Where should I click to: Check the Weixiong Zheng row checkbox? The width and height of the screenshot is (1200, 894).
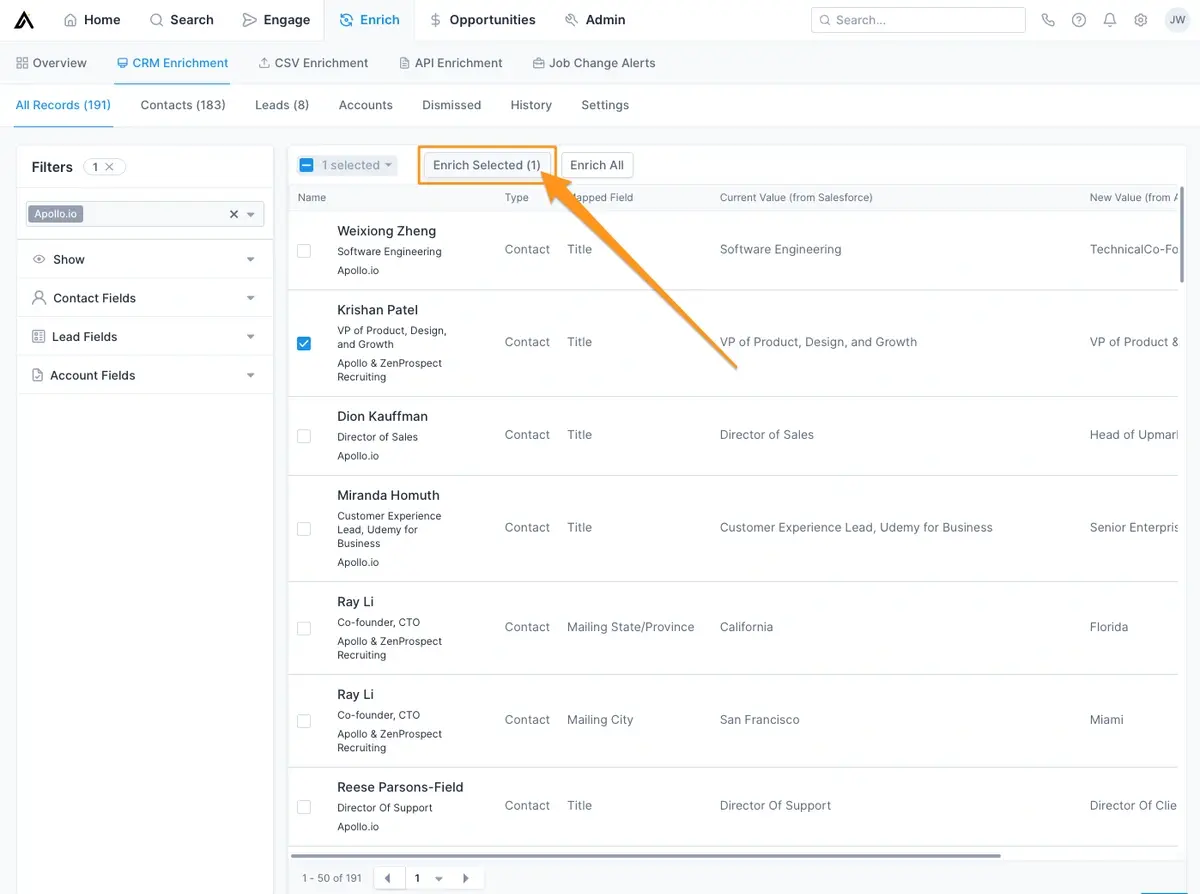(304, 251)
